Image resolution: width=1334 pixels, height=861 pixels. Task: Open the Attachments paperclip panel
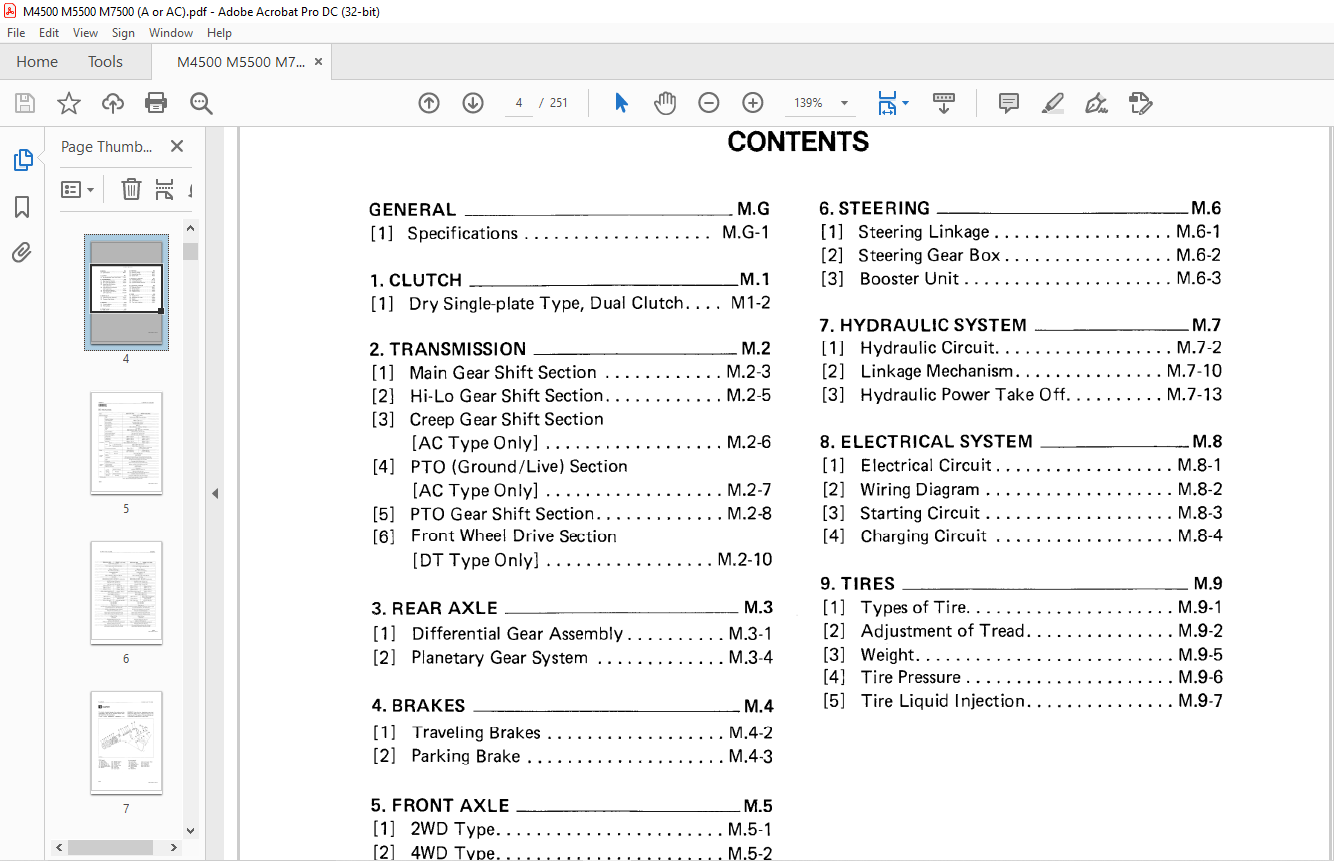point(22,252)
